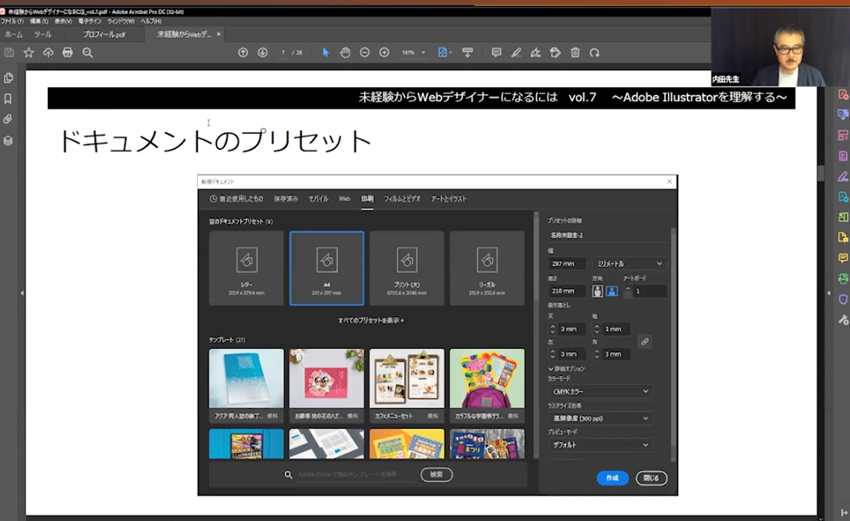Open the 表示 menu
Screen dimensions: 850x521
(63, 21)
